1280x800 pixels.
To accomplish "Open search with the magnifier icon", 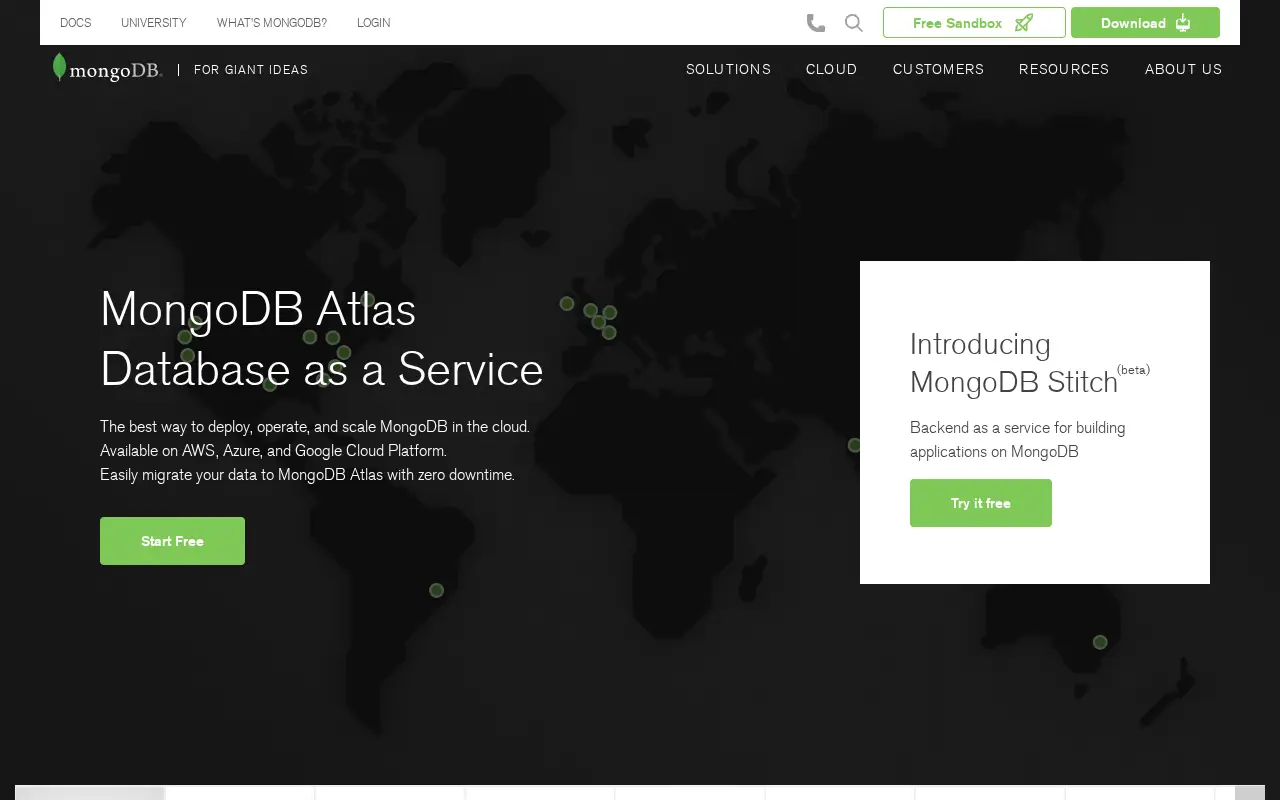I will pyautogui.click(x=854, y=23).
